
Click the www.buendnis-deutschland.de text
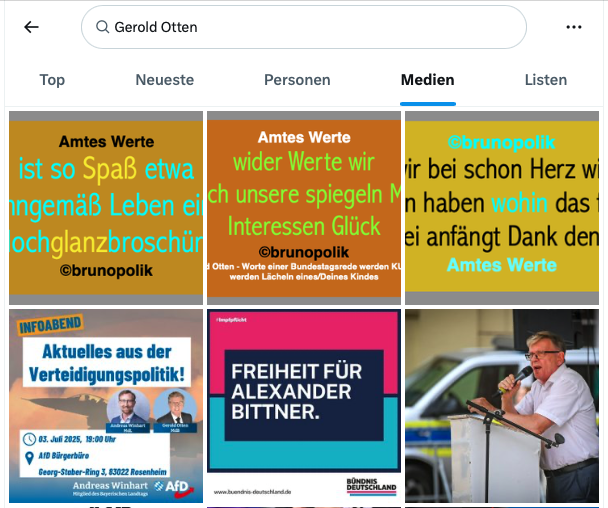[252, 492]
